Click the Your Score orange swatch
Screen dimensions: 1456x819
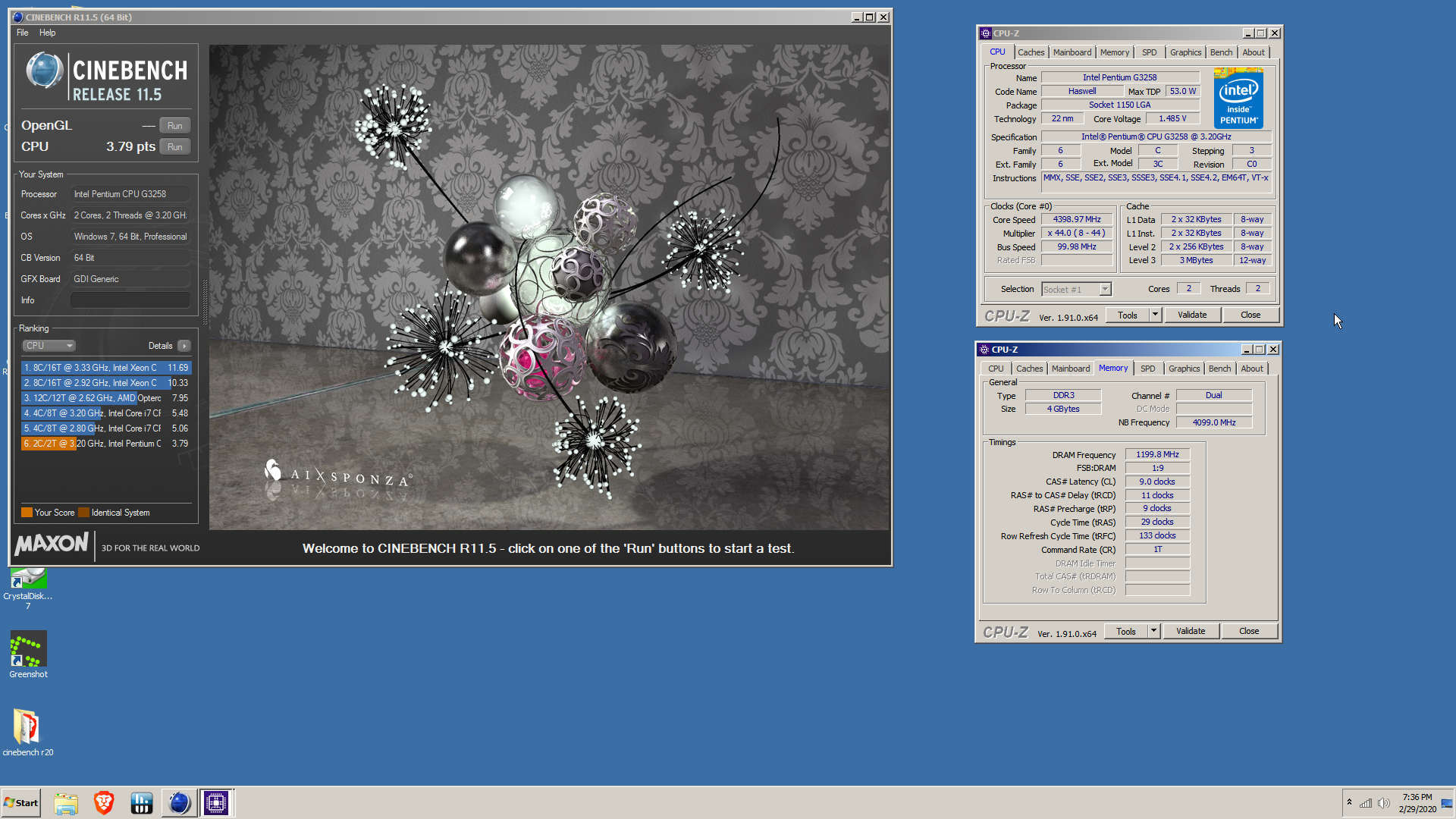tap(27, 513)
